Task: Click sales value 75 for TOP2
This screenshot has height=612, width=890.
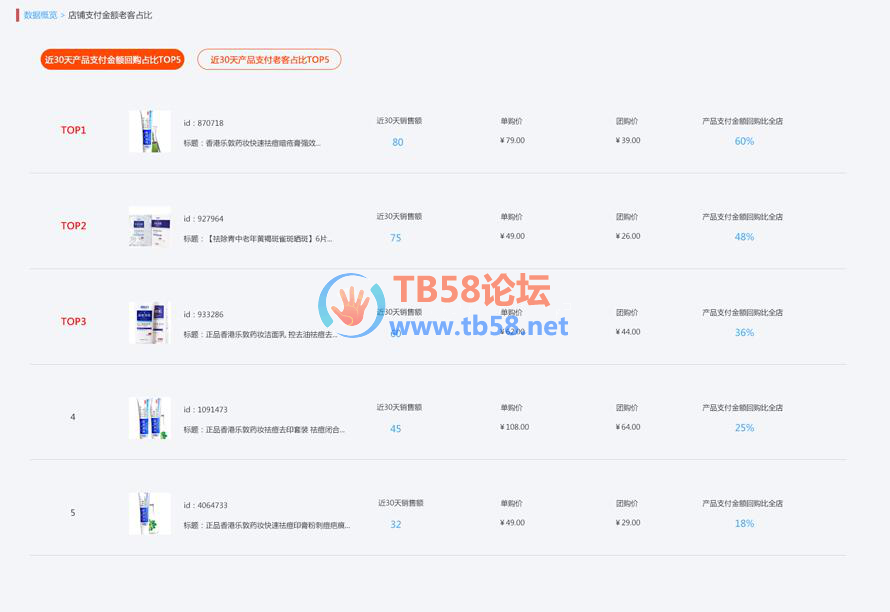Action: point(396,238)
